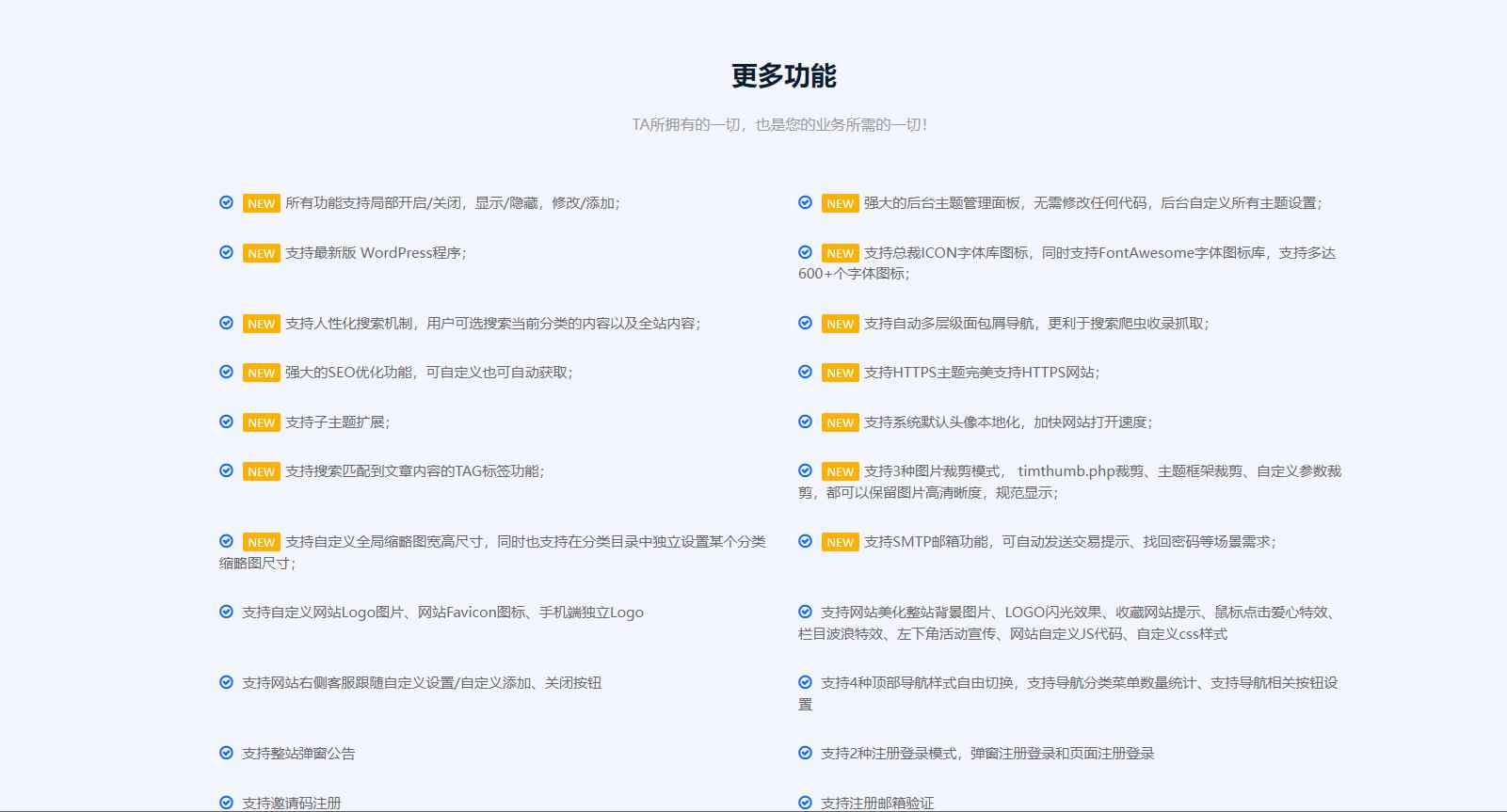Screen dimensions: 1507x812
Task: Click check icon beside 支持3种图片裁剪模式
Action: pyautogui.click(x=805, y=470)
